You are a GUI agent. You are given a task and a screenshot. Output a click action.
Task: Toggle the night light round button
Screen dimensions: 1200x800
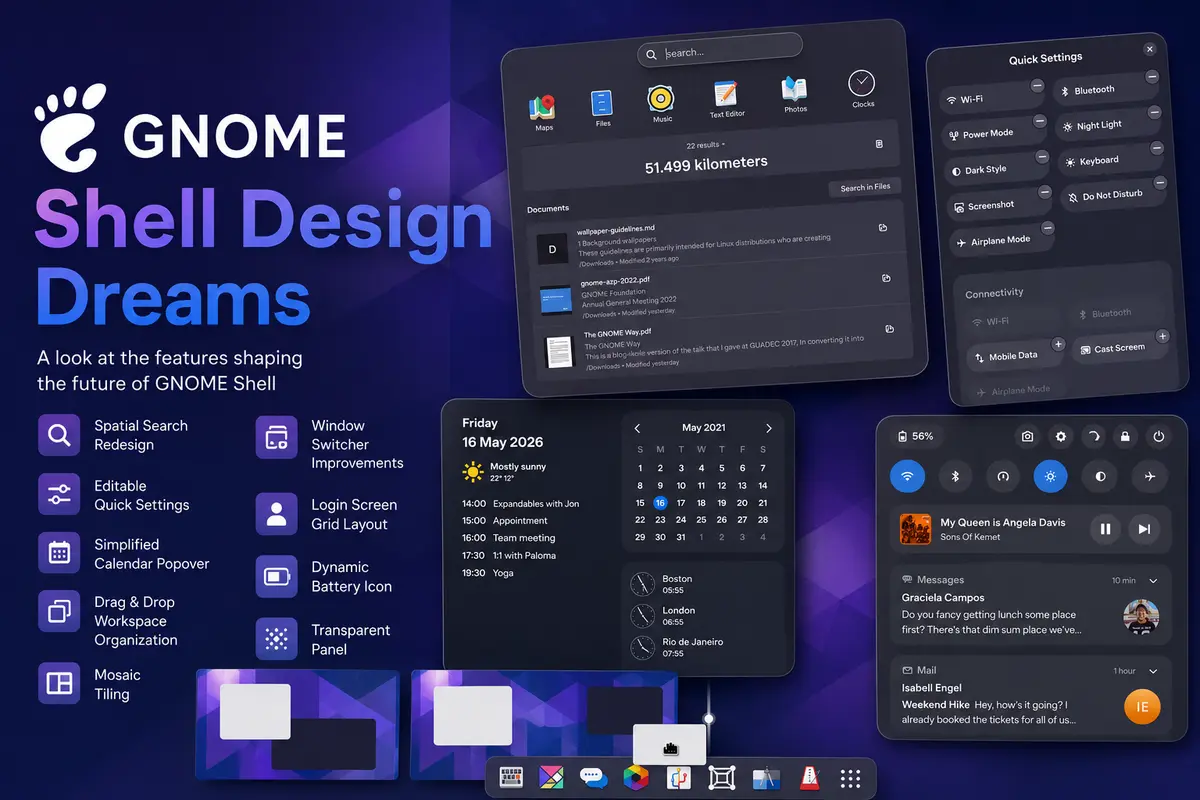1051,476
